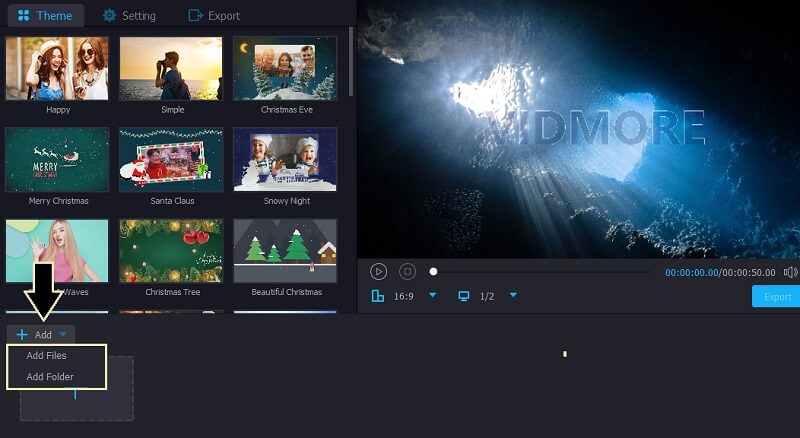Expand the Add dropdown arrow
Viewport: 800px width, 438px height.
pos(63,334)
